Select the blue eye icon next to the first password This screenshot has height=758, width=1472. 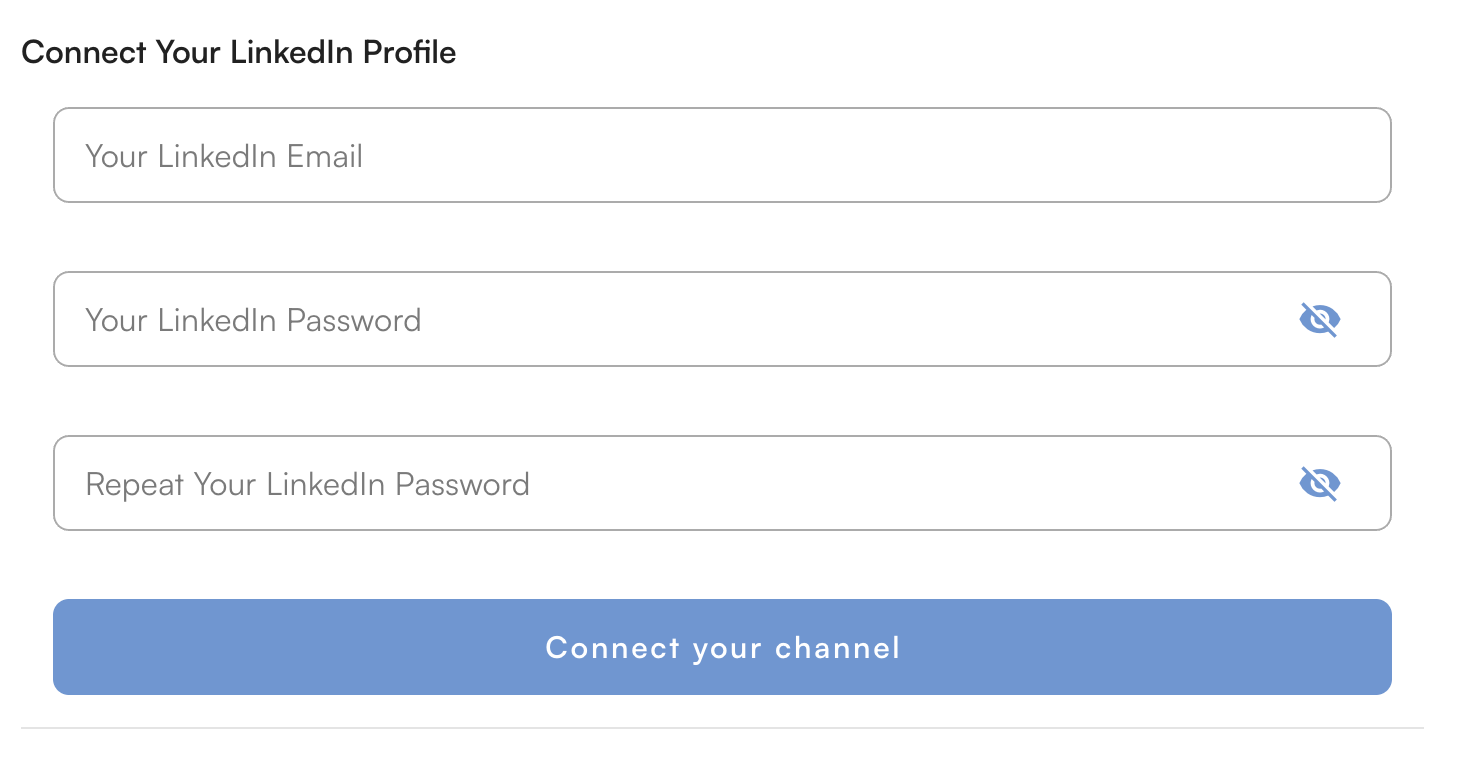(1320, 319)
